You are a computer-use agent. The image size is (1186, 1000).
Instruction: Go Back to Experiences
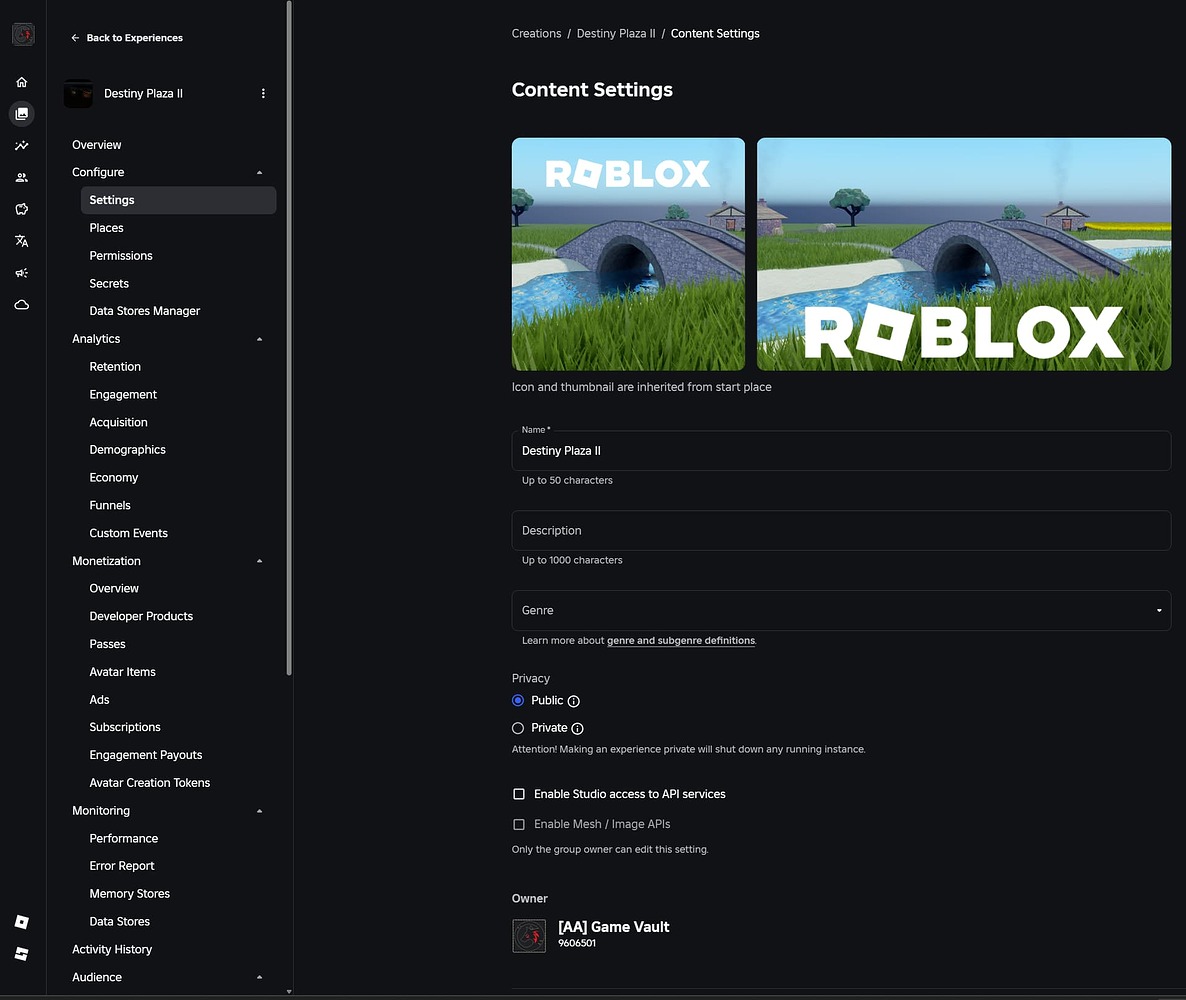point(127,38)
